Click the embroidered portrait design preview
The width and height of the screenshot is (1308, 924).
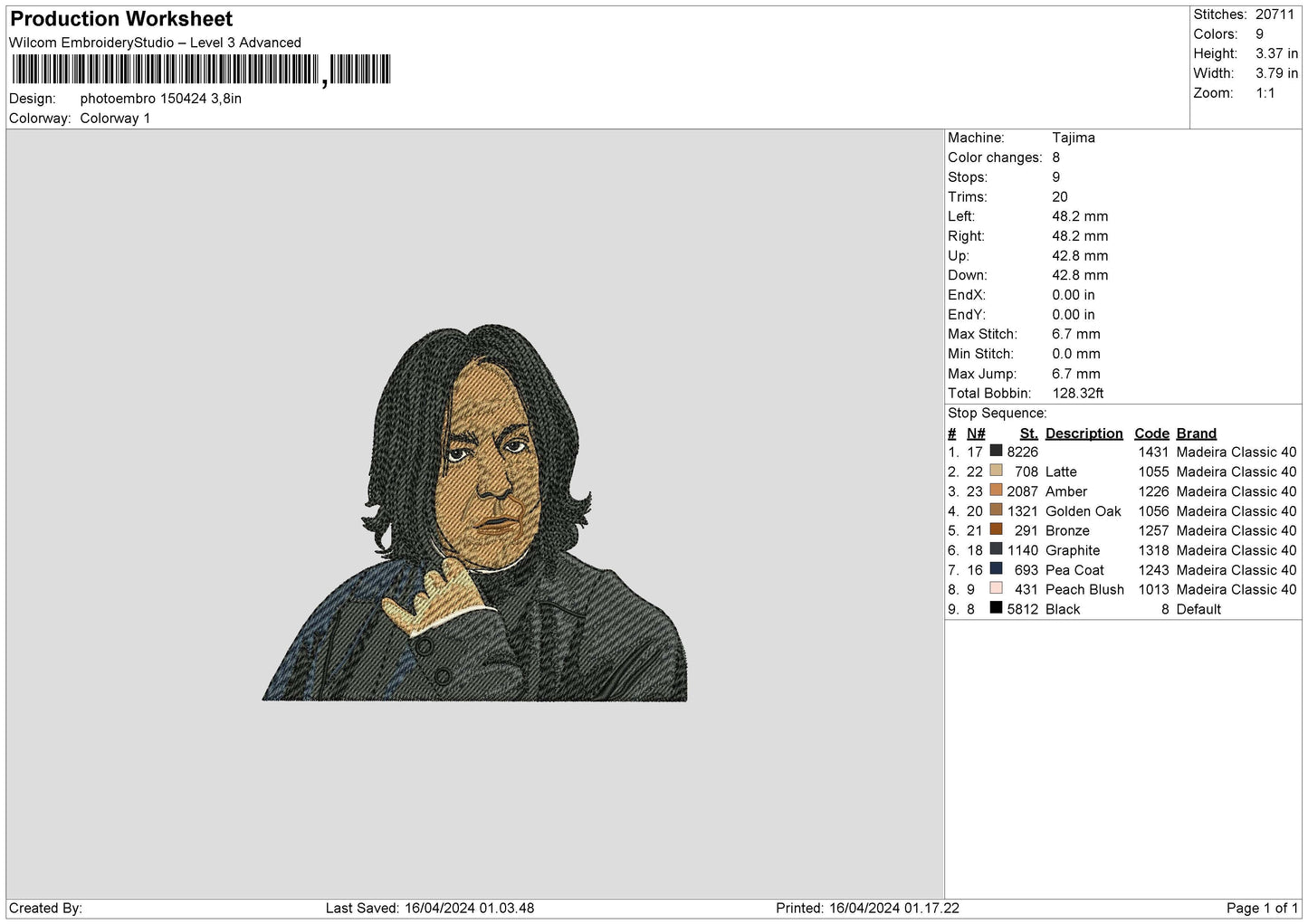[475, 513]
